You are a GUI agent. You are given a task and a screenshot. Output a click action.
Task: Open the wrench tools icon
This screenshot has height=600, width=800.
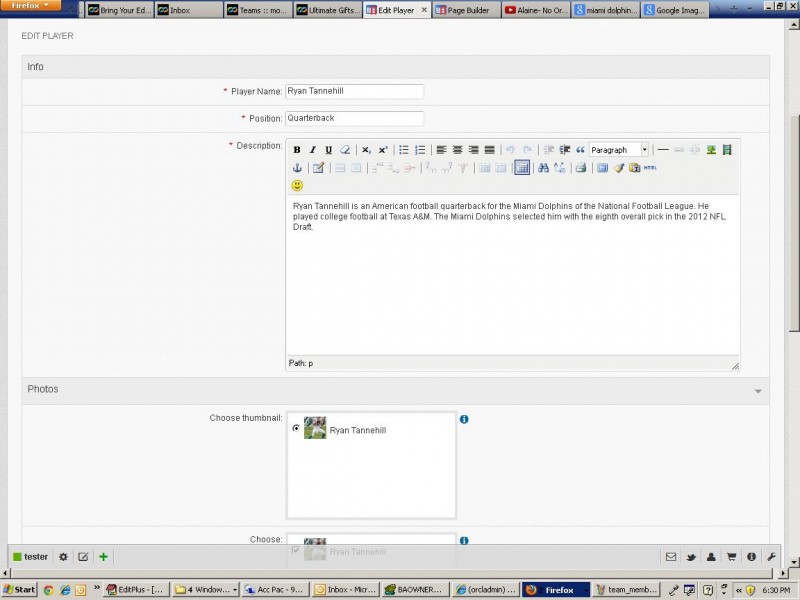771,557
